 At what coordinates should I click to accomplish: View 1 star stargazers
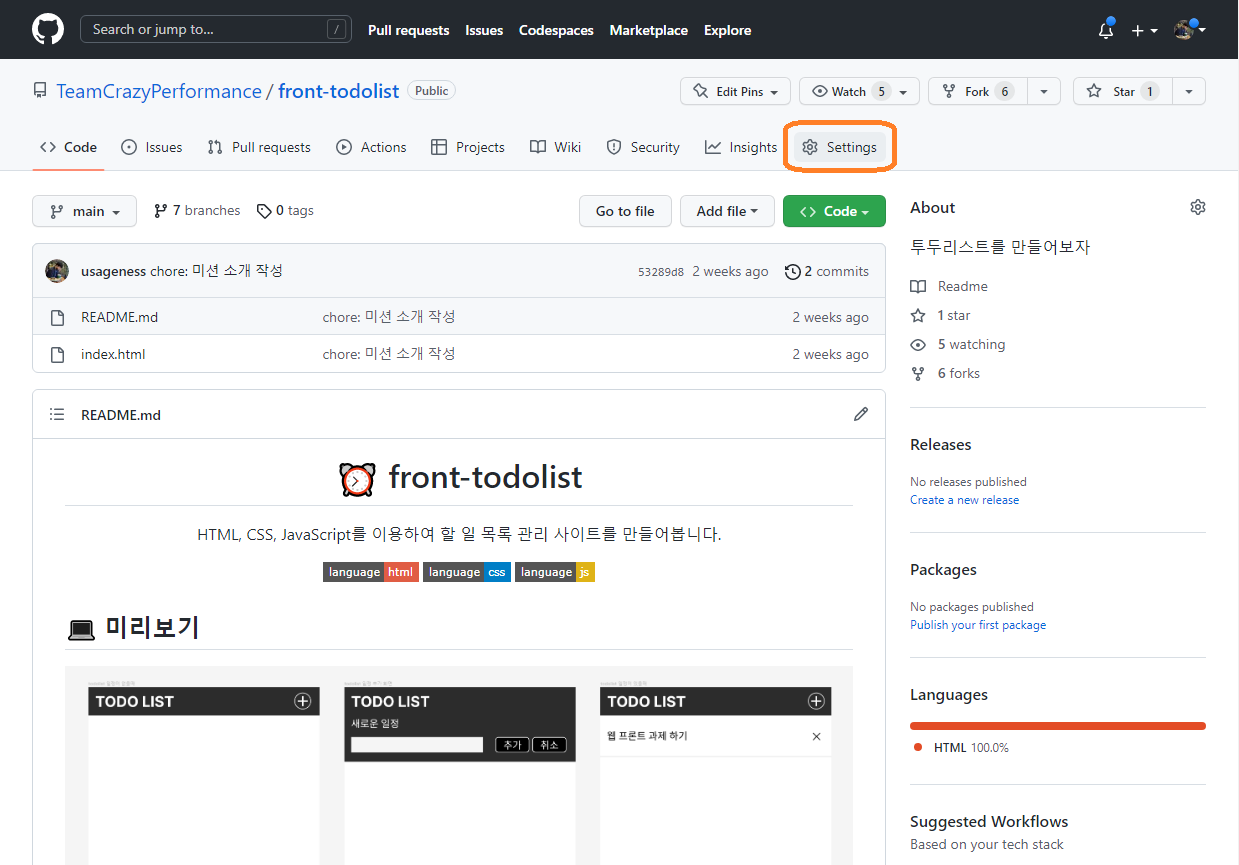click(940, 315)
